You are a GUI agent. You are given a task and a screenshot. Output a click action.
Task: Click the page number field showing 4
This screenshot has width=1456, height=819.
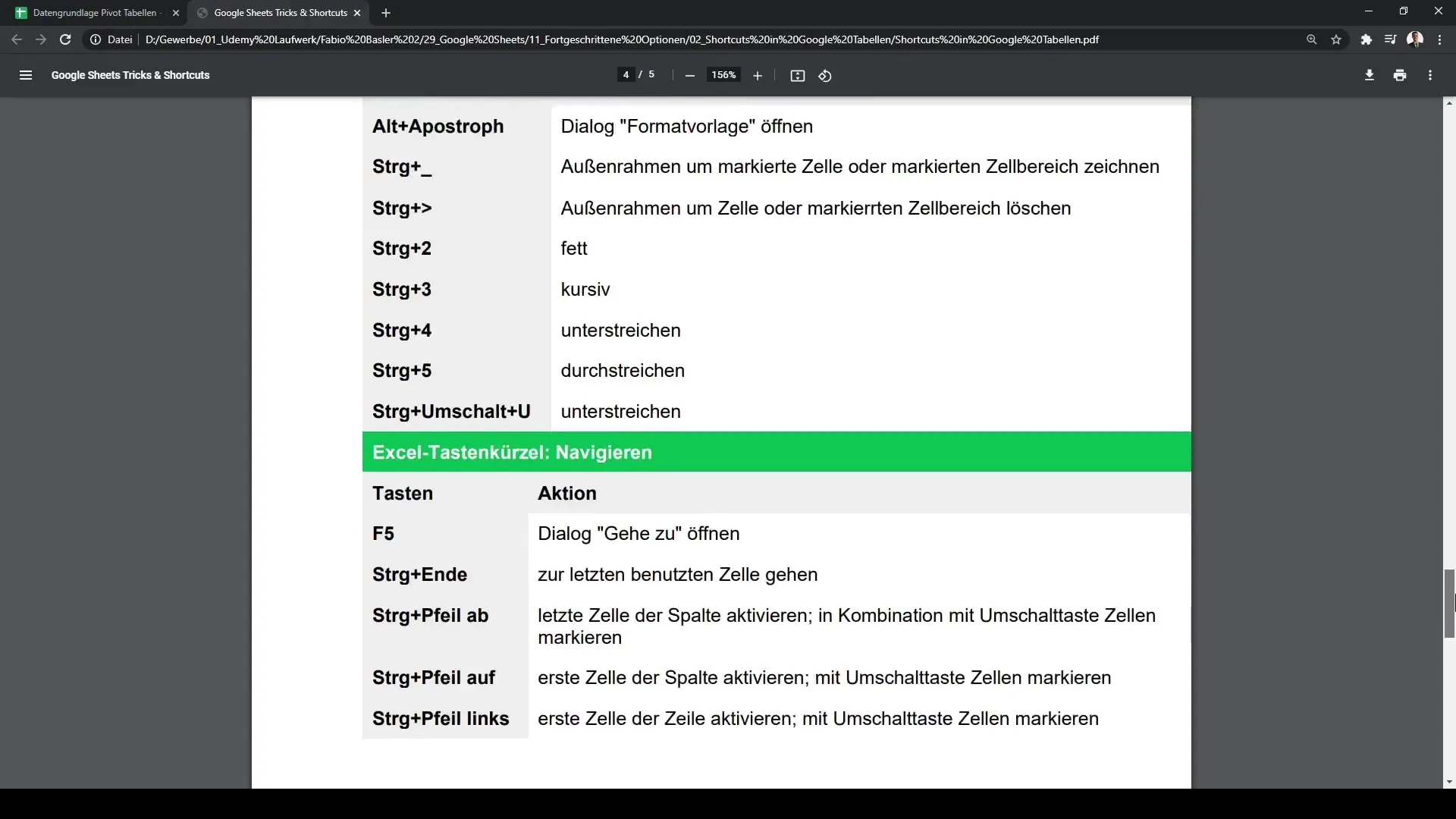click(x=626, y=74)
